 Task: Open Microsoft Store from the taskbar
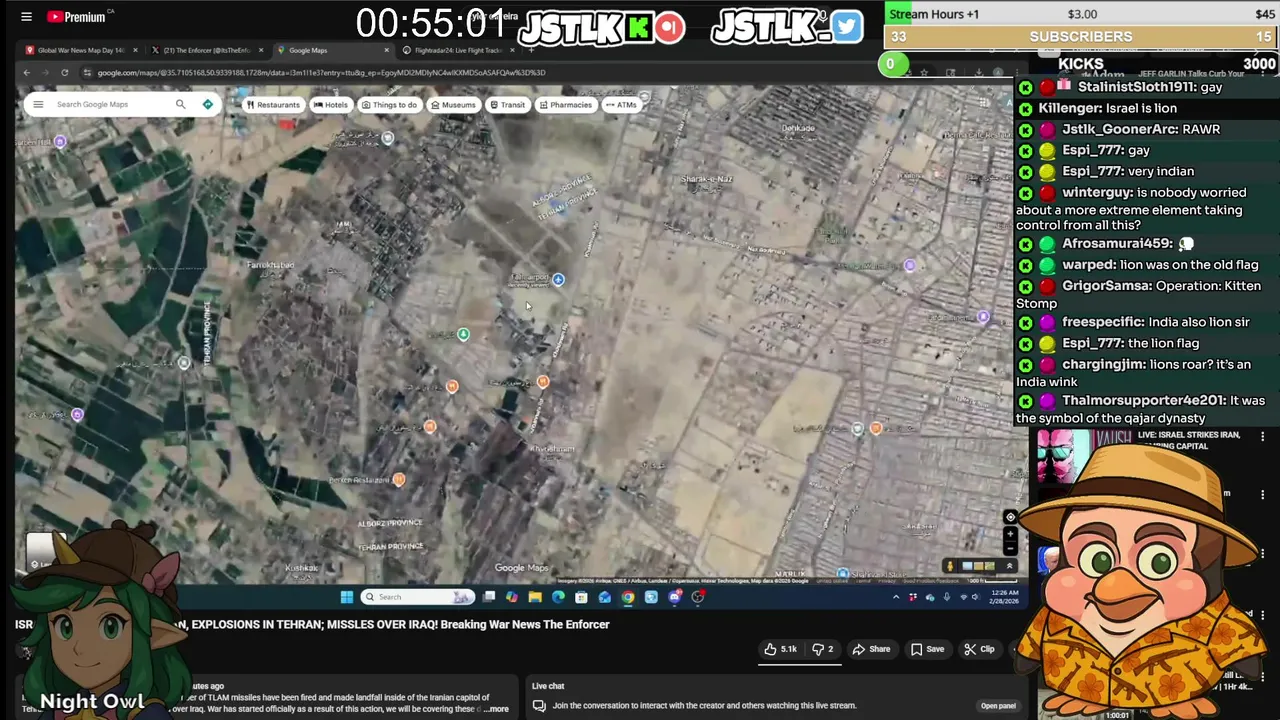click(x=581, y=597)
